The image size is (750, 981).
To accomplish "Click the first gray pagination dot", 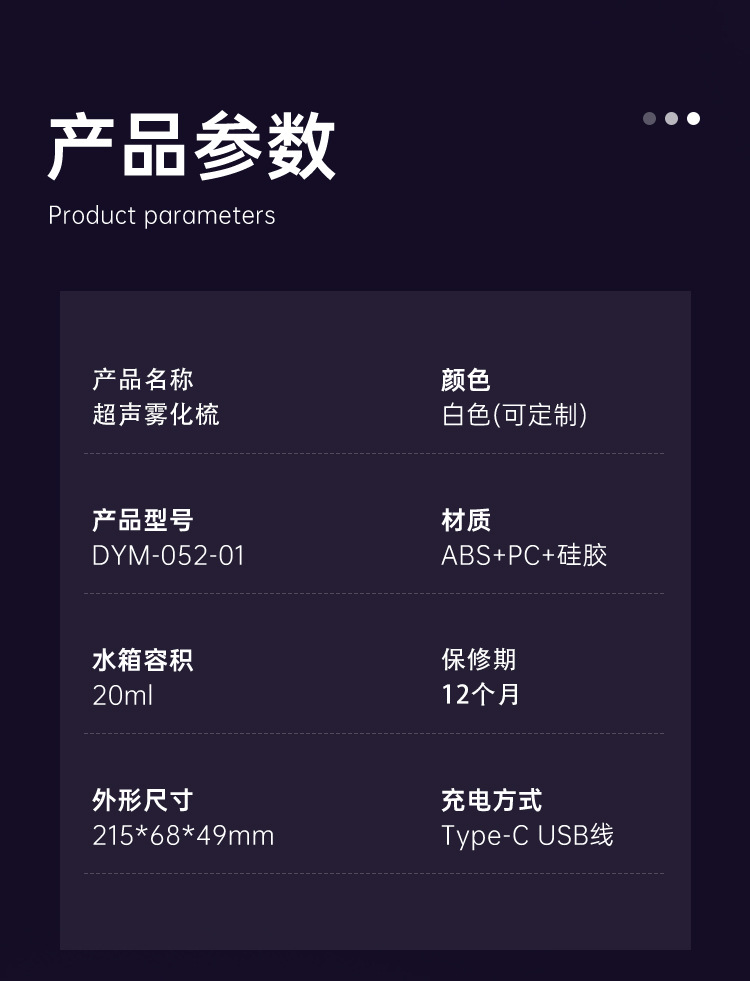I will (x=649, y=118).
